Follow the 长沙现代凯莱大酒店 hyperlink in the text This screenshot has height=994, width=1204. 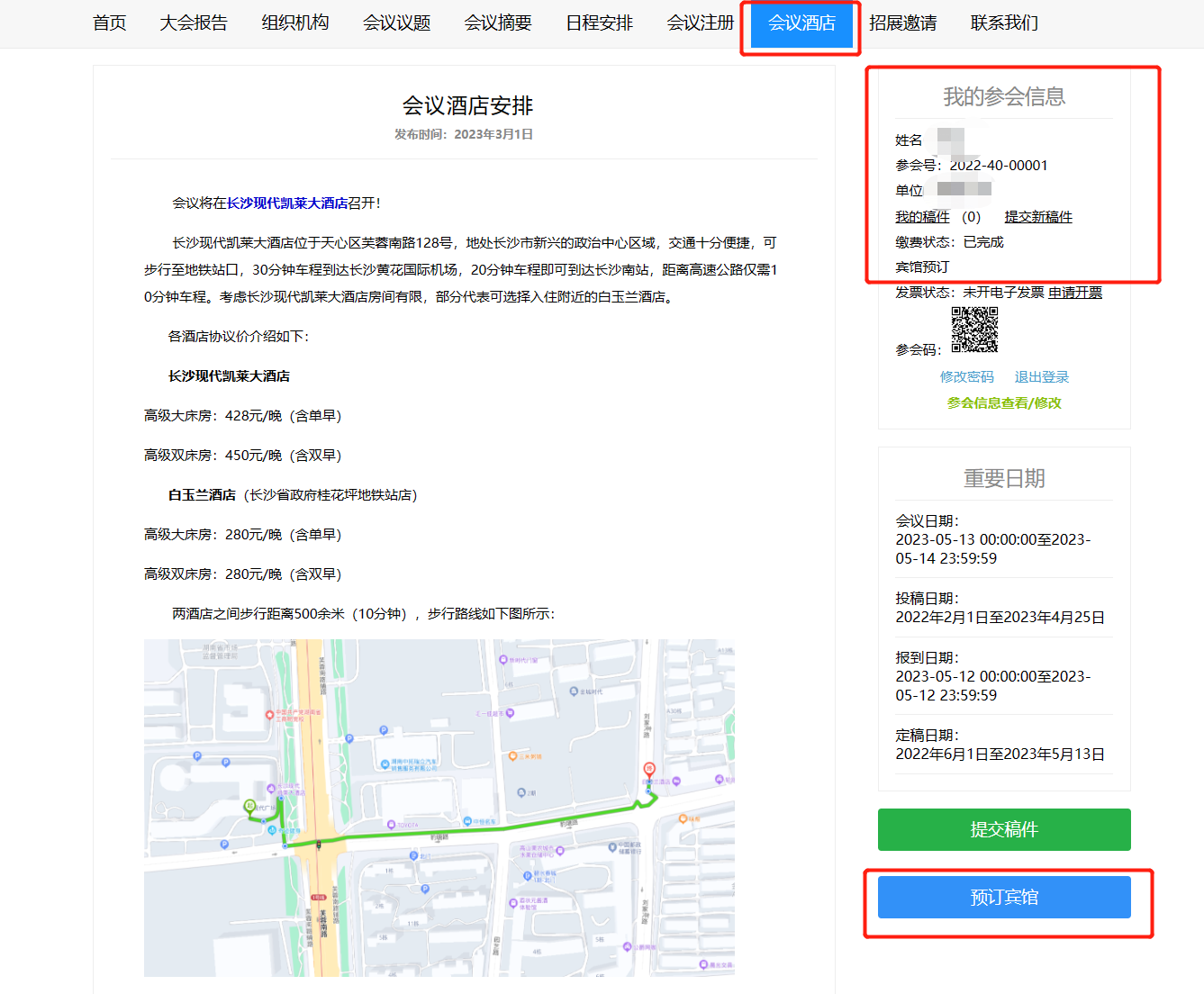pos(287,203)
